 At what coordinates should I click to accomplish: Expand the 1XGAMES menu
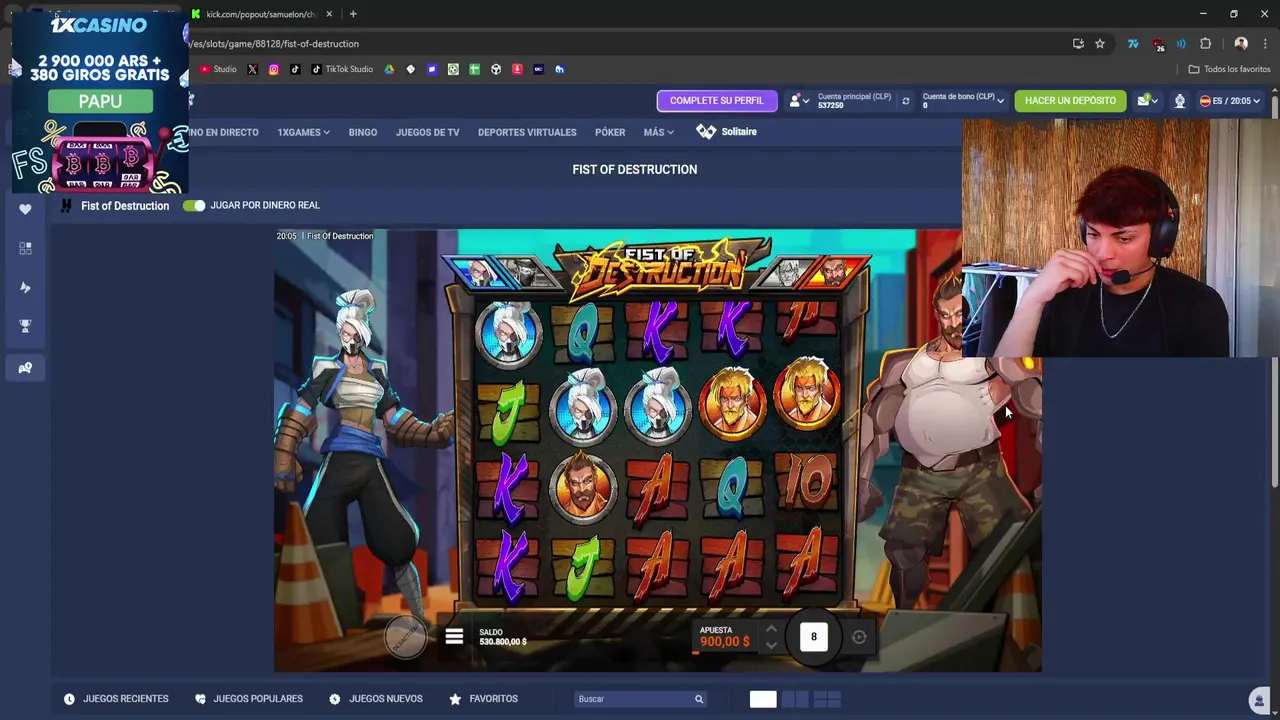(303, 132)
